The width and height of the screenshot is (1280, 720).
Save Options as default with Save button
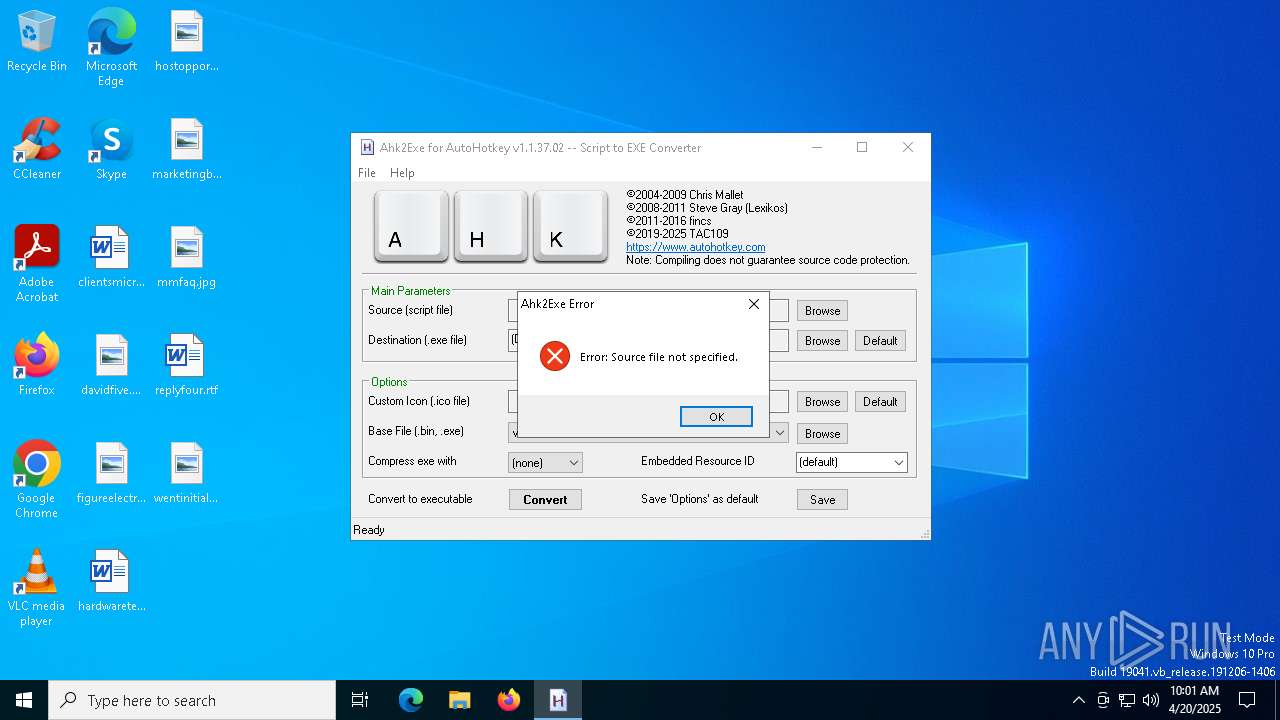822,500
